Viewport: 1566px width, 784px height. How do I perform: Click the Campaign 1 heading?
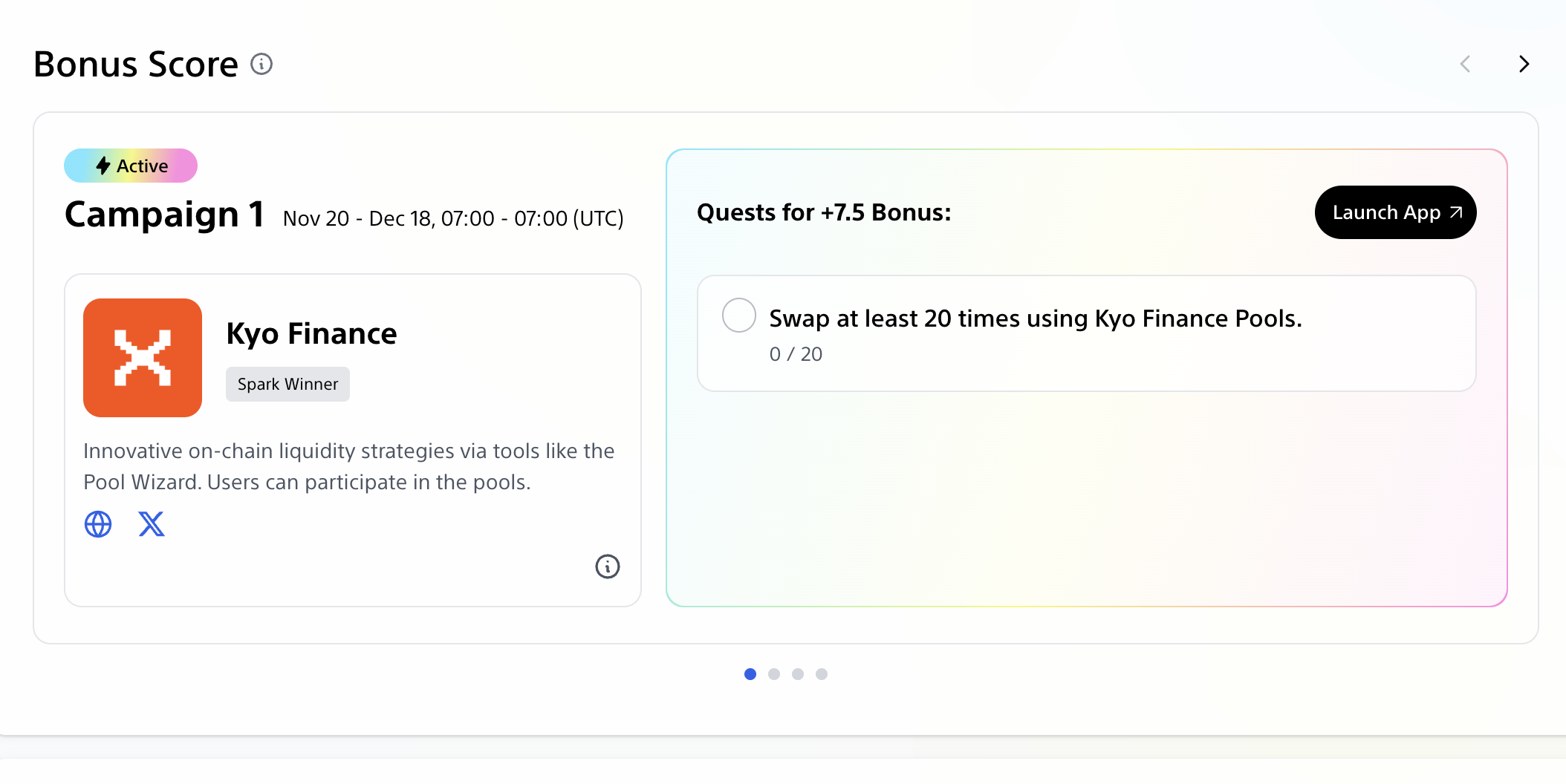coord(165,215)
